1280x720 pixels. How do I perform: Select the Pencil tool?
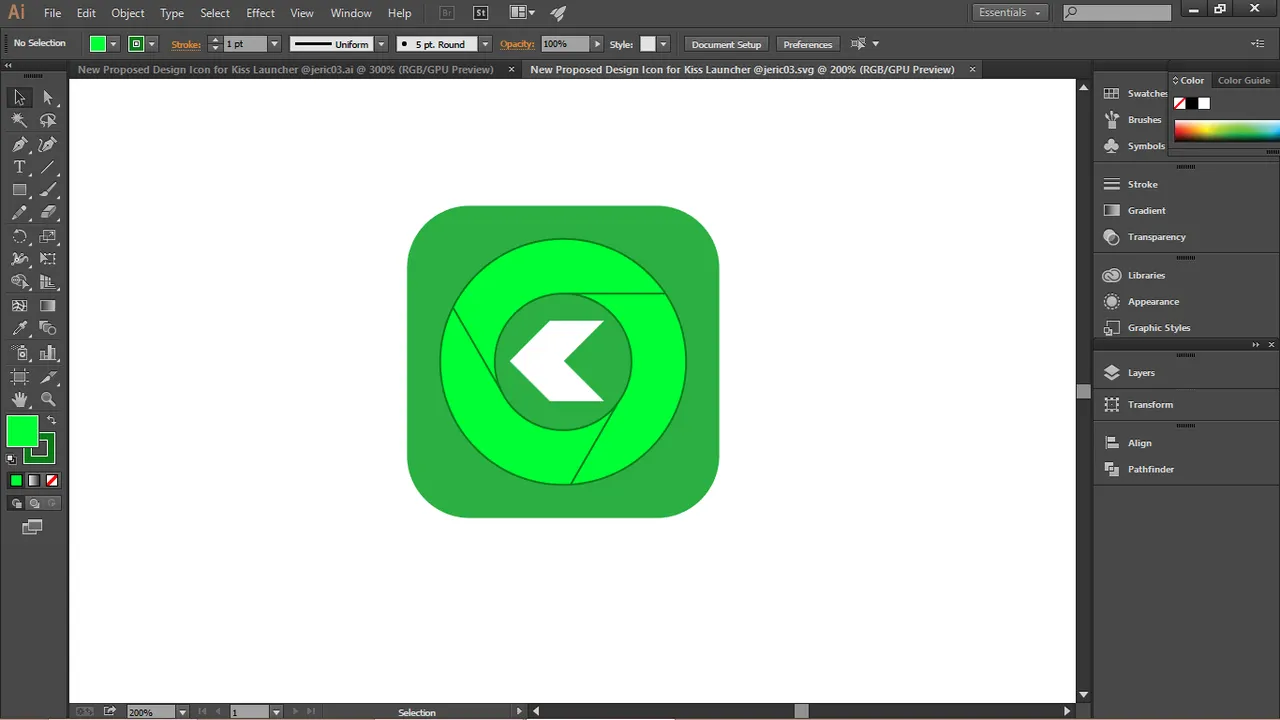coord(19,213)
